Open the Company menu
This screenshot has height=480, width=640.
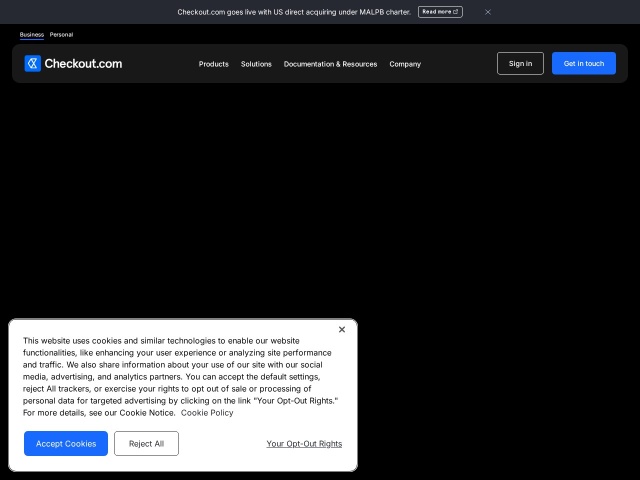[x=405, y=64]
